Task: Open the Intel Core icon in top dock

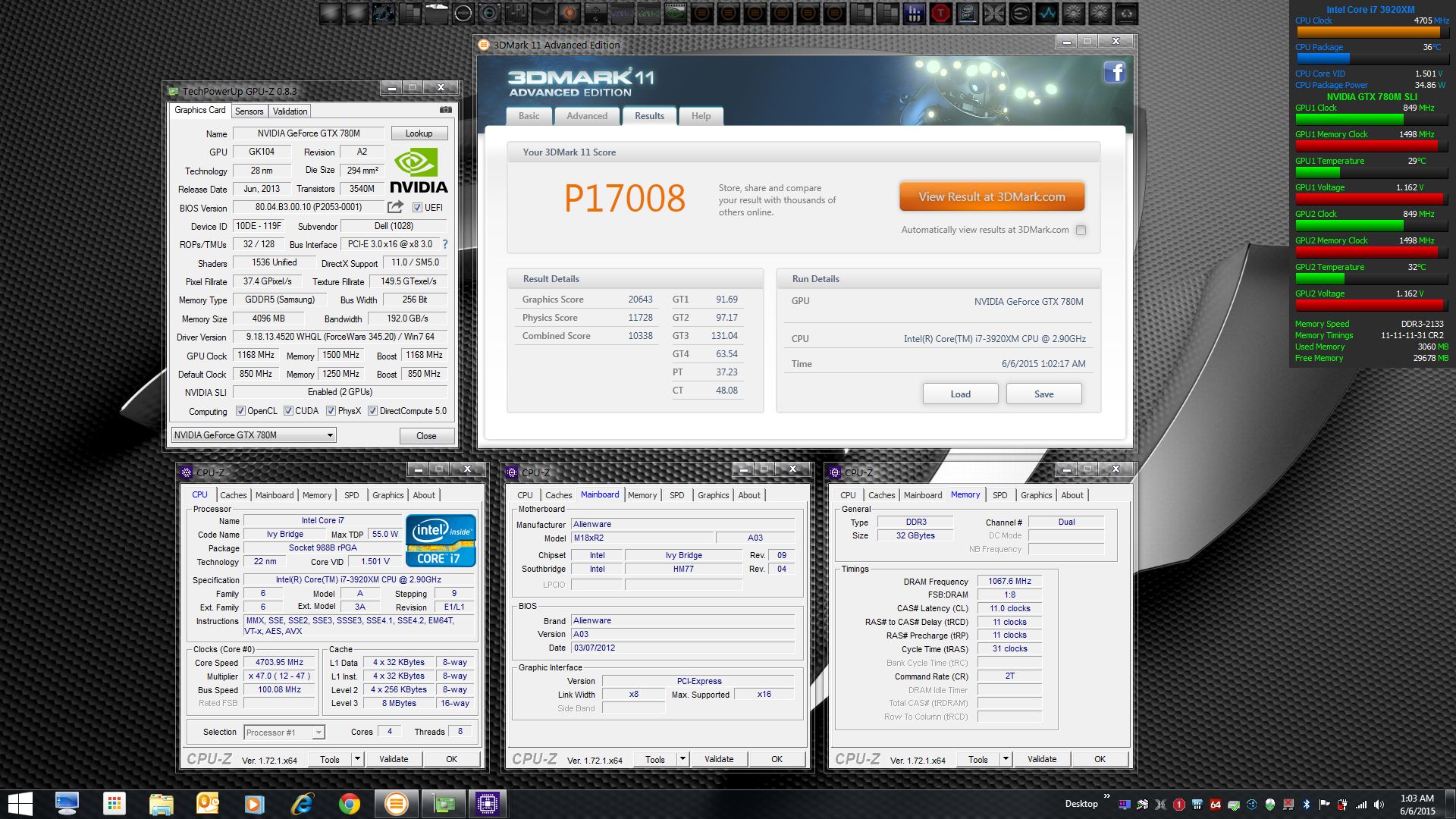Action: click(967, 13)
